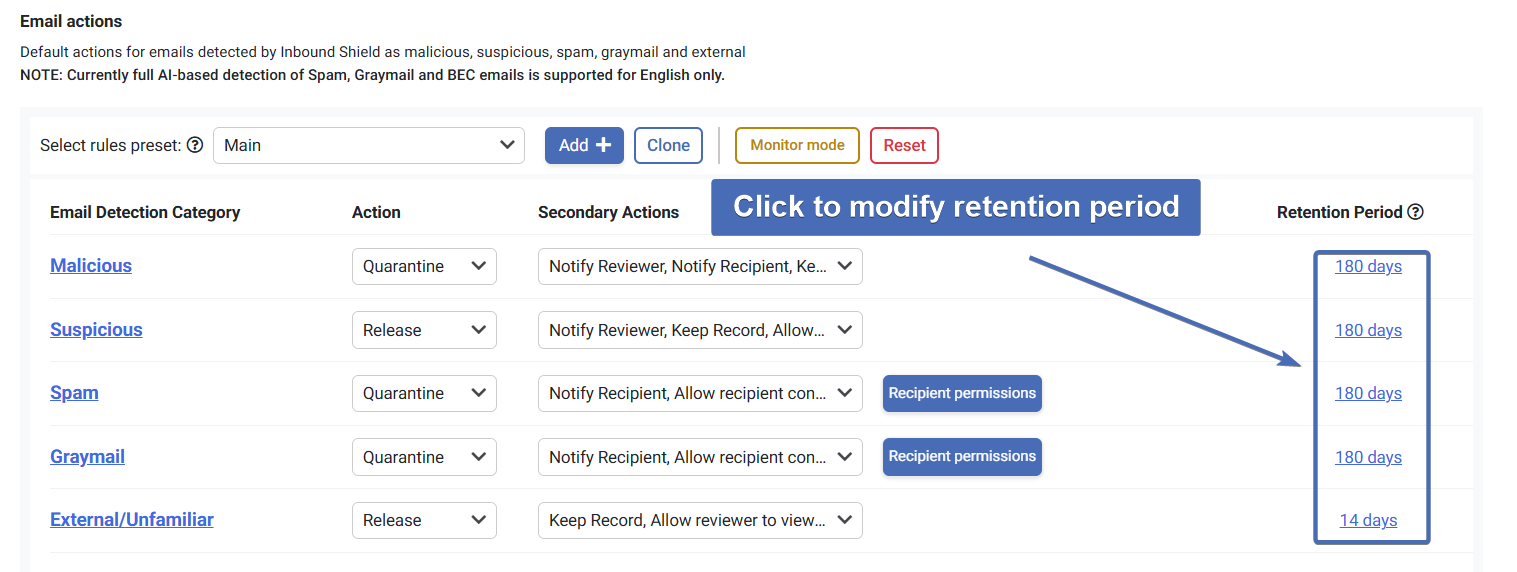The height and width of the screenshot is (572, 1517).
Task: Open the Malicious category link
Action: (91, 266)
